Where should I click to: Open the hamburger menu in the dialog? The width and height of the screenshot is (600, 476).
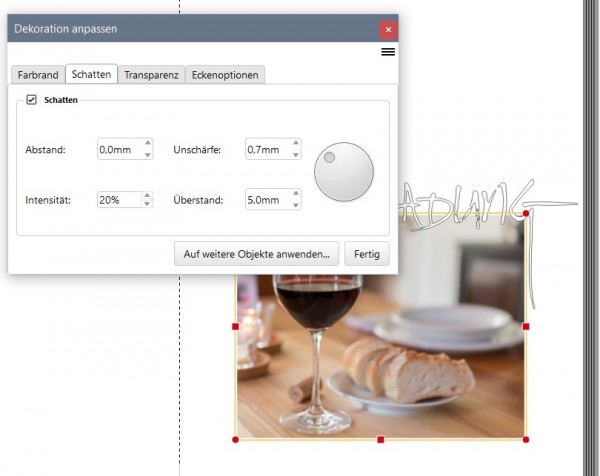pos(388,52)
